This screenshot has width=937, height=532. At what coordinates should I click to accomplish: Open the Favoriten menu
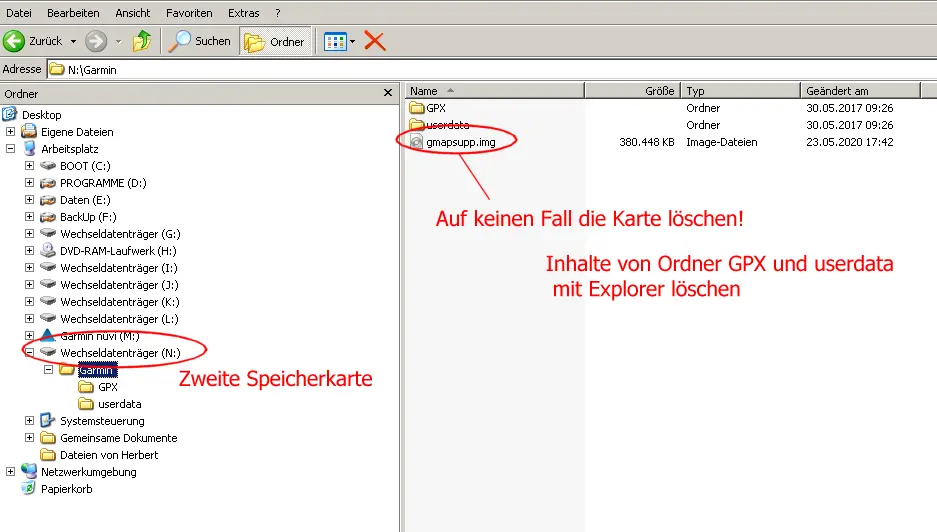pos(189,13)
